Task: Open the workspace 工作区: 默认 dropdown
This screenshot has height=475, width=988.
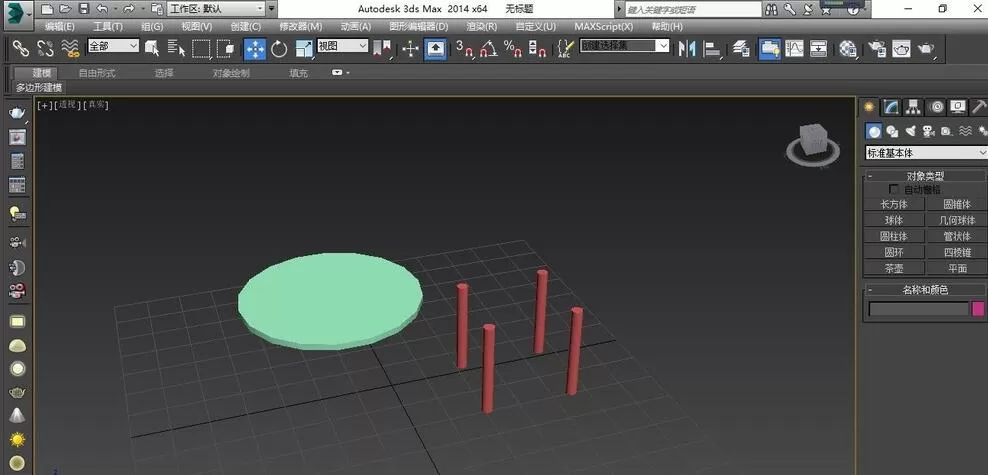Action: click(x=216, y=9)
